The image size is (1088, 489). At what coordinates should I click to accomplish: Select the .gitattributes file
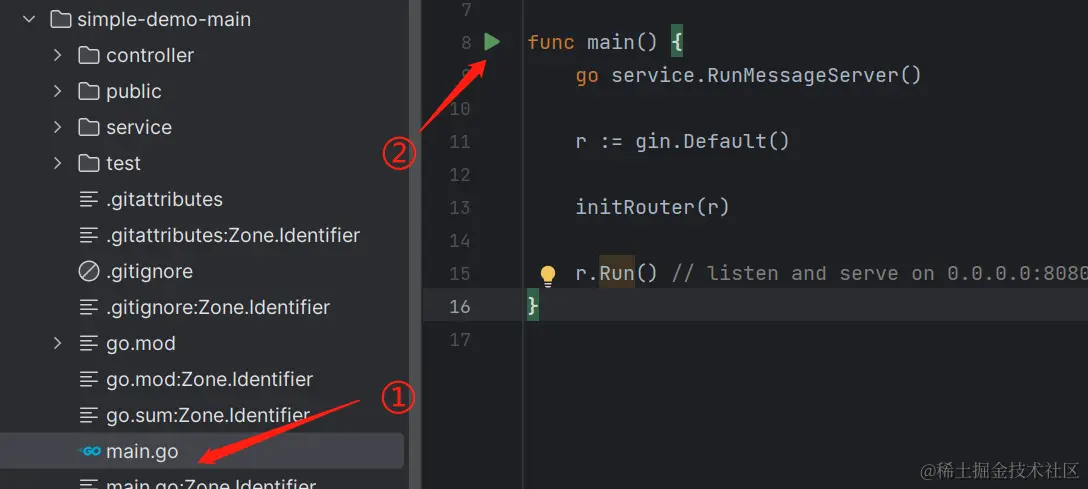[164, 199]
